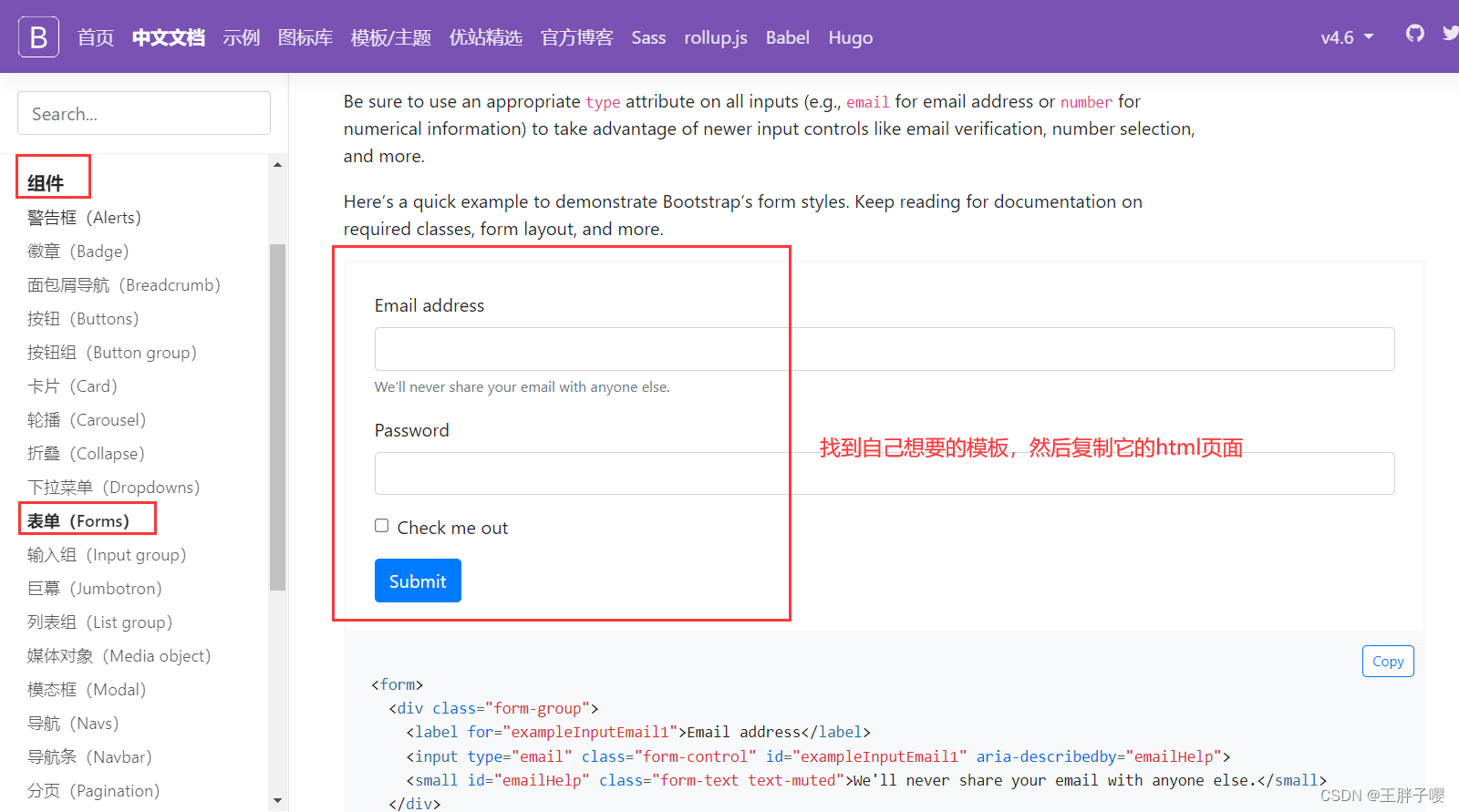
Task: Open 导航 (Navs) docs page
Action: pos(73,724)
